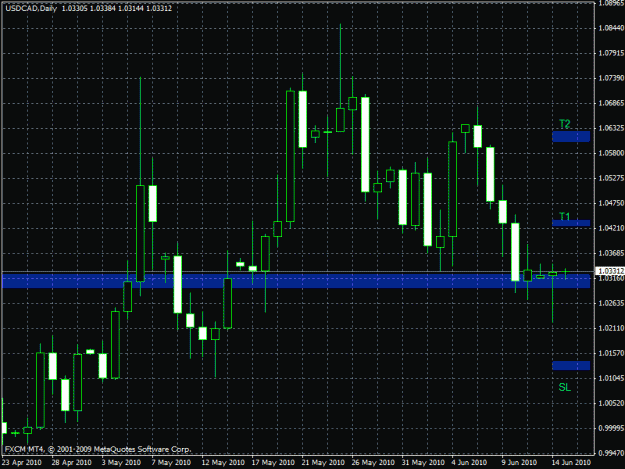Click the 3 May 2010 date label
This screenshot has width=625, height=469.
121,463
